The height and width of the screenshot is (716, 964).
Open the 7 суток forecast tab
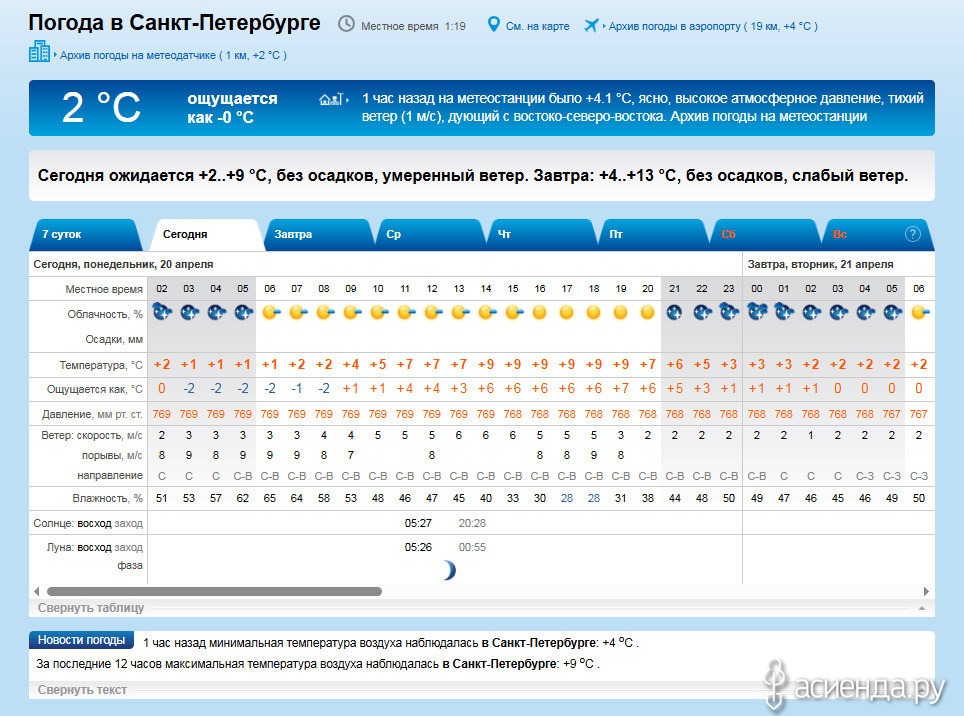click(62, 234)
